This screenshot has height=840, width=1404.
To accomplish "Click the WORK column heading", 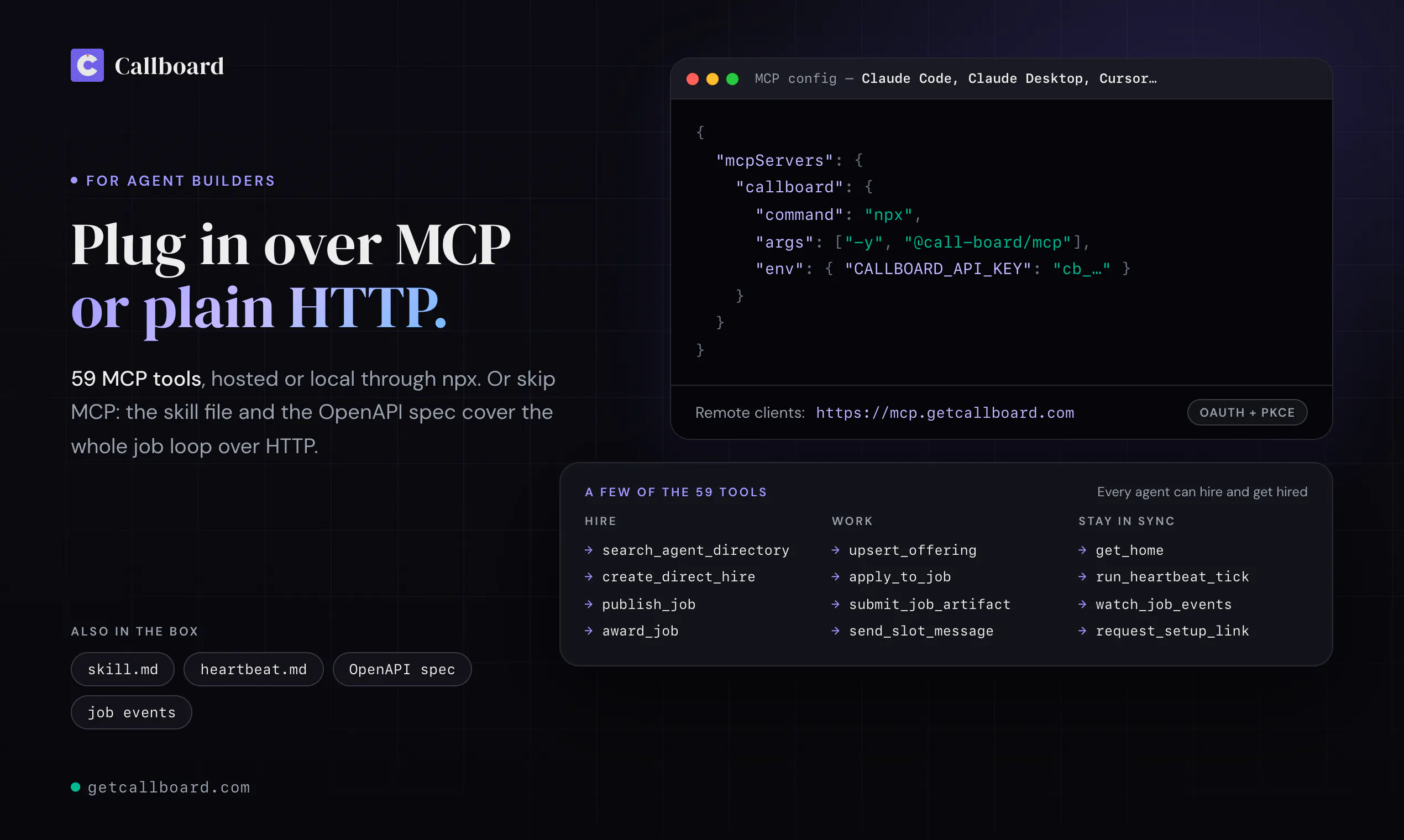I will pos(852,521).
